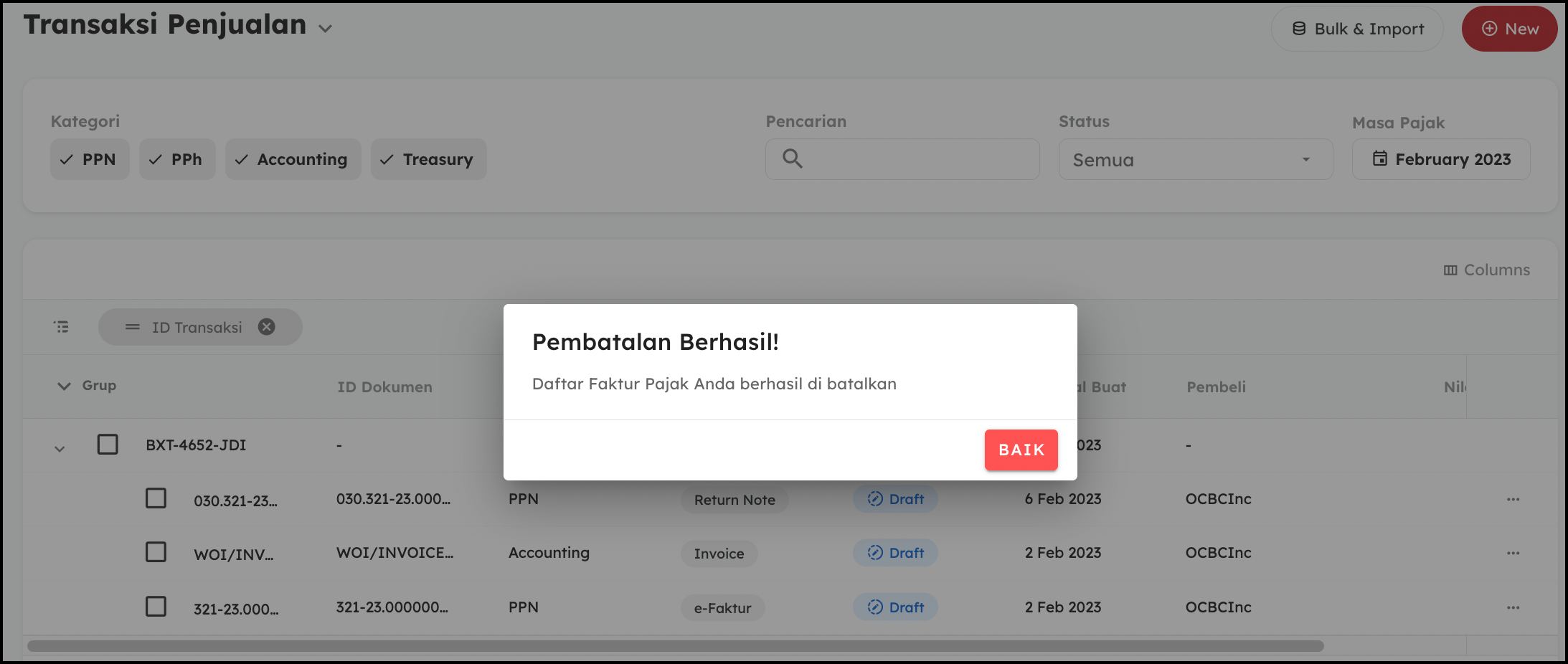This screenshot has width=1568, height=664.
Task: Remove the ID Transaksi grouping chip
Action: [267, 327]
